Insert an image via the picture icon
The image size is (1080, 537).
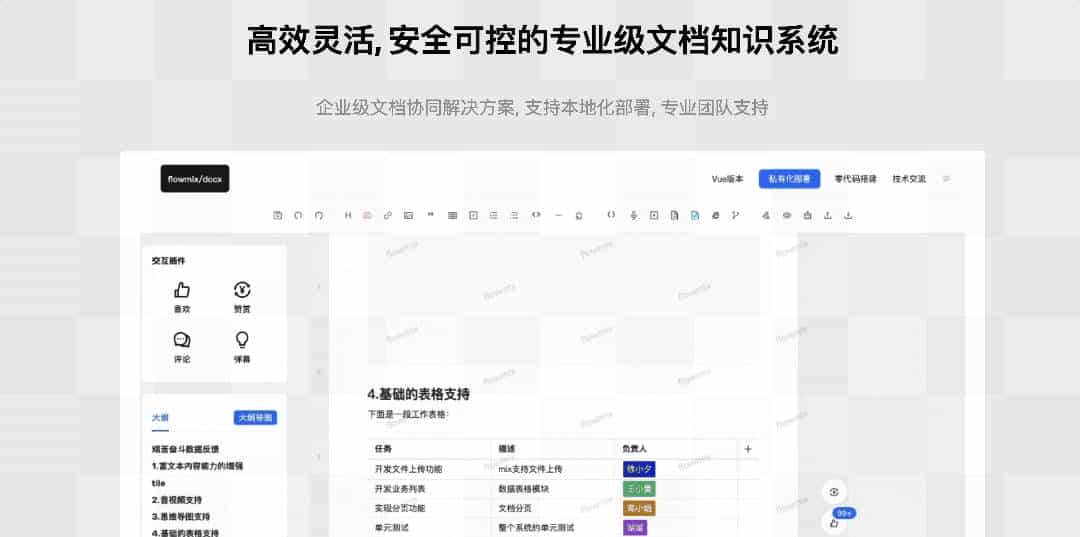pyautogui.click(x=408, y=215)
